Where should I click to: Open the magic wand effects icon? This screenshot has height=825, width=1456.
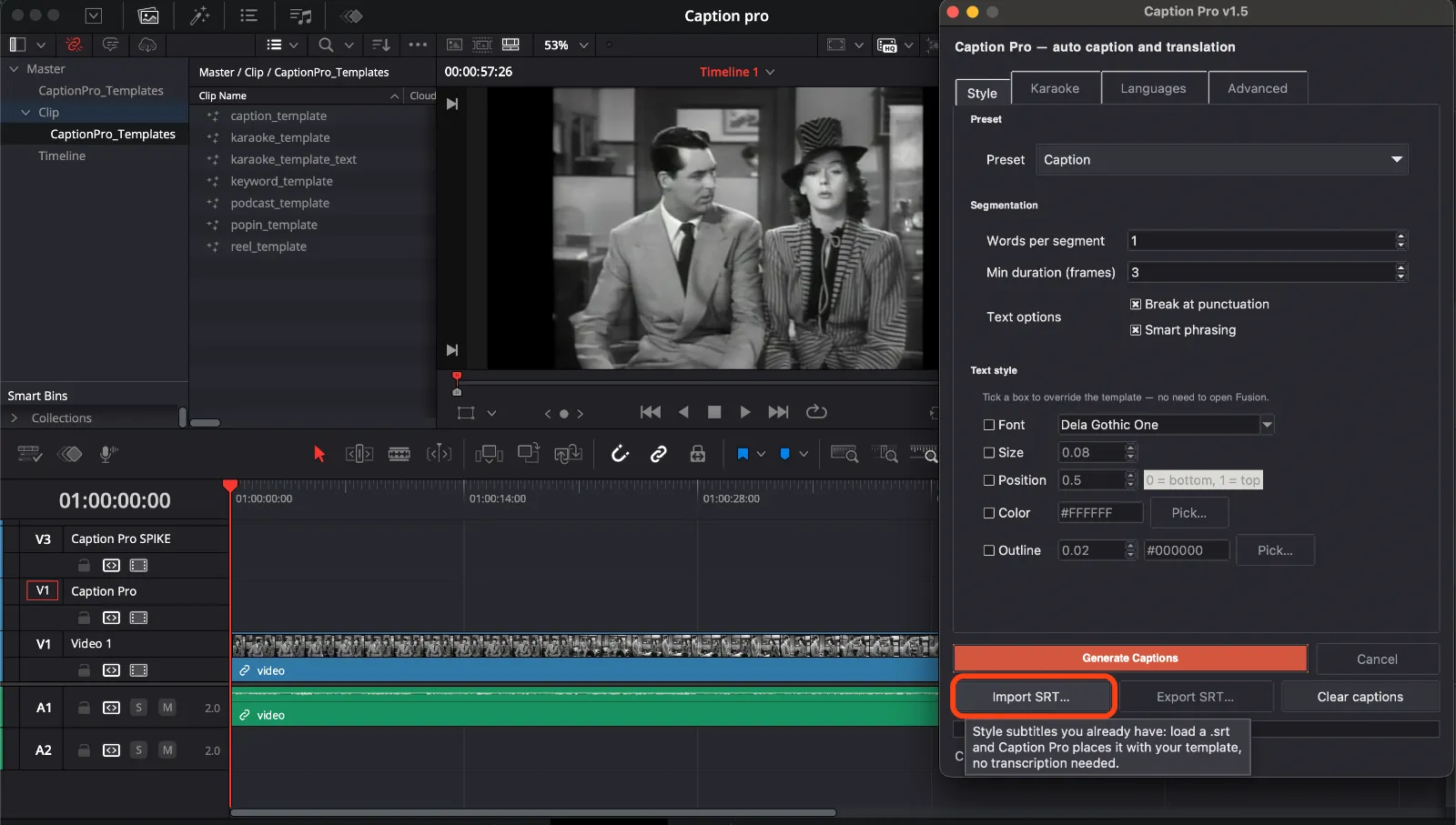199,15
